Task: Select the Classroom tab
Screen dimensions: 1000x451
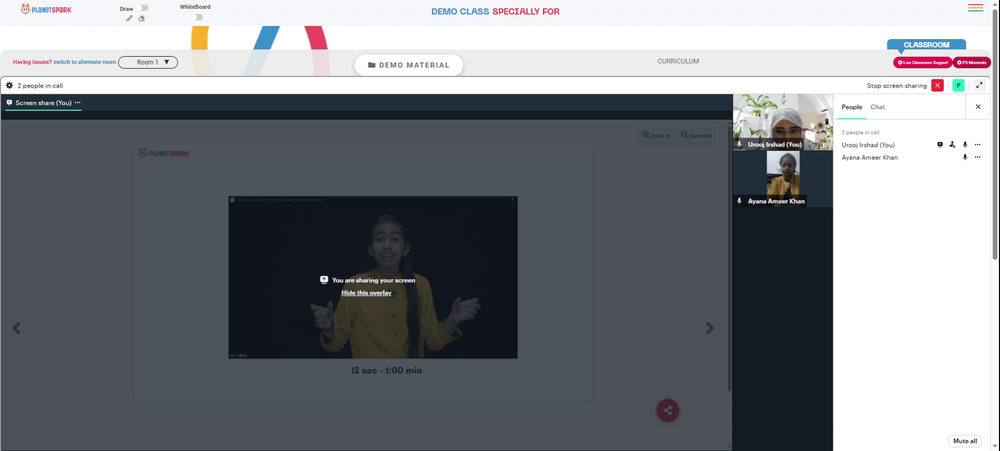Action: (926, 45)
